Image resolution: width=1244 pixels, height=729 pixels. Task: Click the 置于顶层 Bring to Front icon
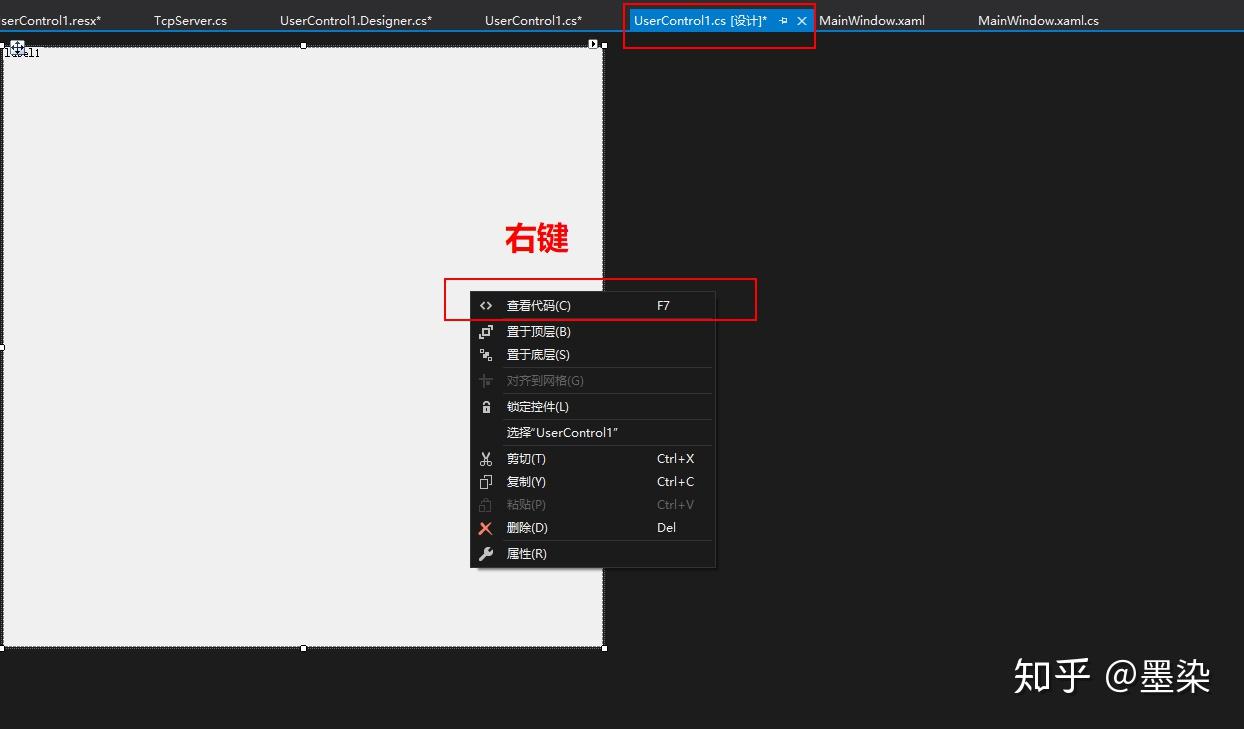tap(486, 331)
